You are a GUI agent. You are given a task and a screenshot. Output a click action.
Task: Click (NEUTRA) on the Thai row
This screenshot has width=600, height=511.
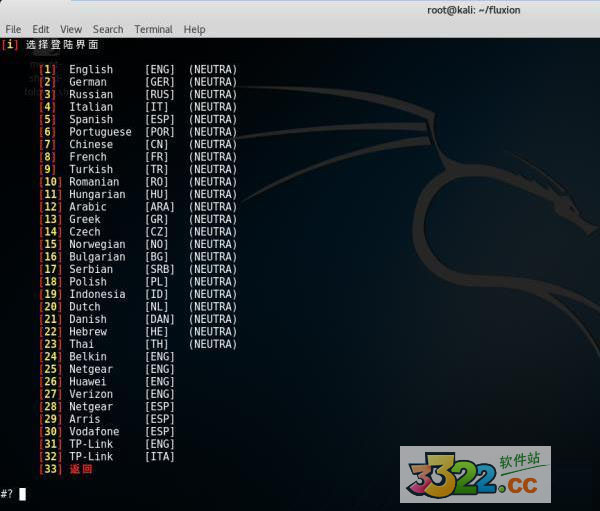[213, 344]
